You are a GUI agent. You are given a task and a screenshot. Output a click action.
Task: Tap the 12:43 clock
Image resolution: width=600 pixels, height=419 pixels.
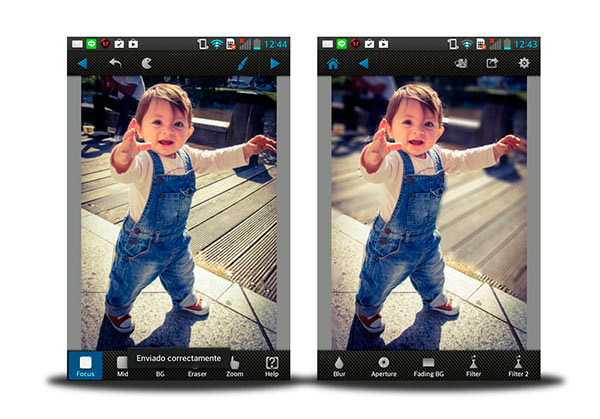pyautogui.click(x=525, y=44)
